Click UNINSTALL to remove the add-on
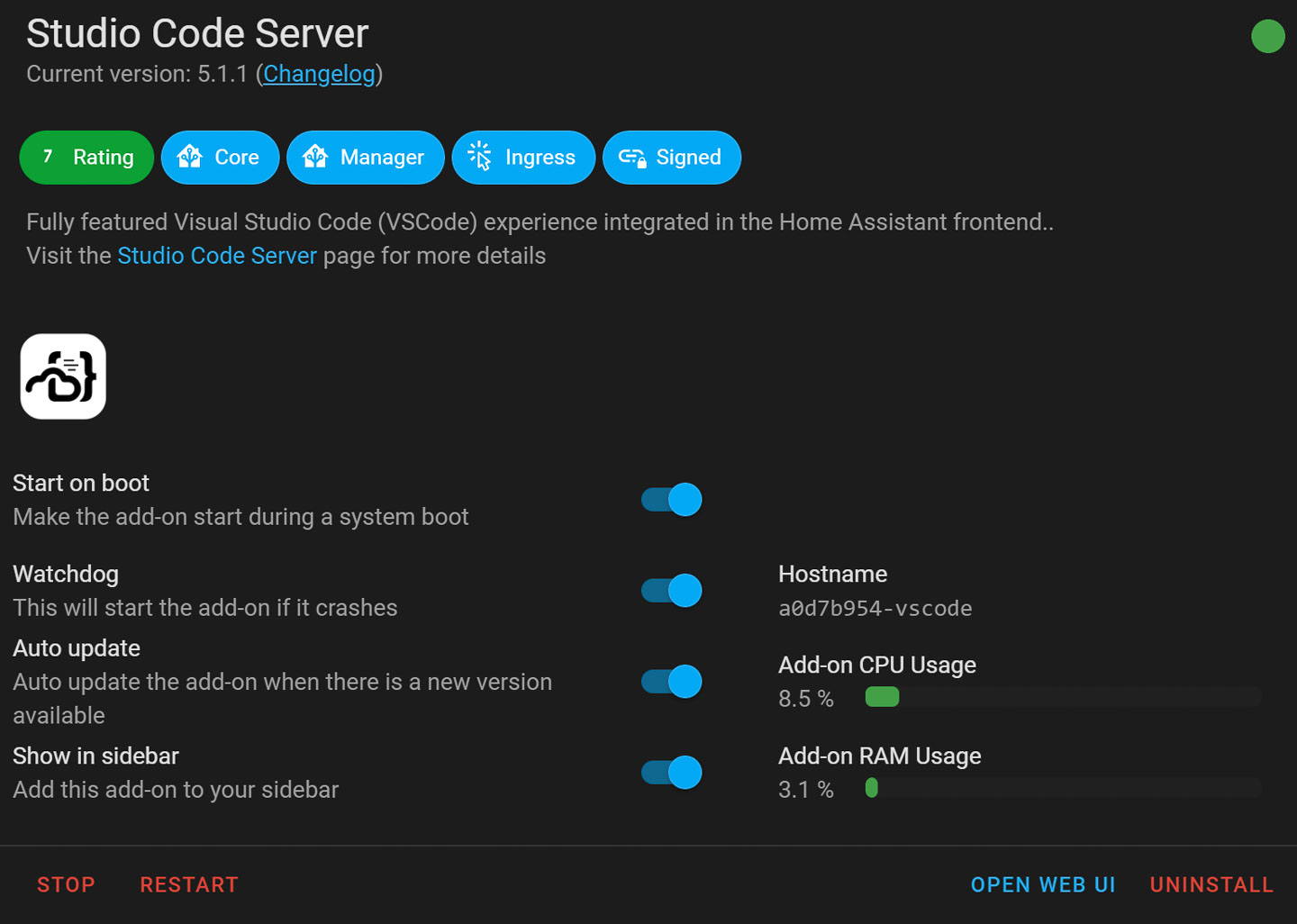This screenshot has width=1297, height=924. 1211,884
